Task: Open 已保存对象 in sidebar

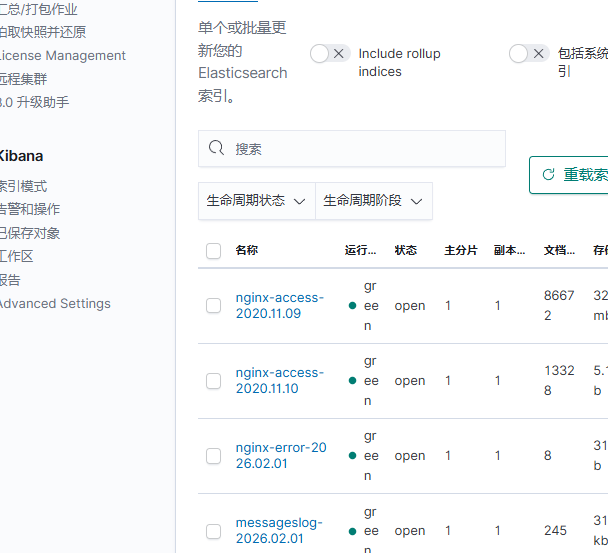Action: (30, 233)
